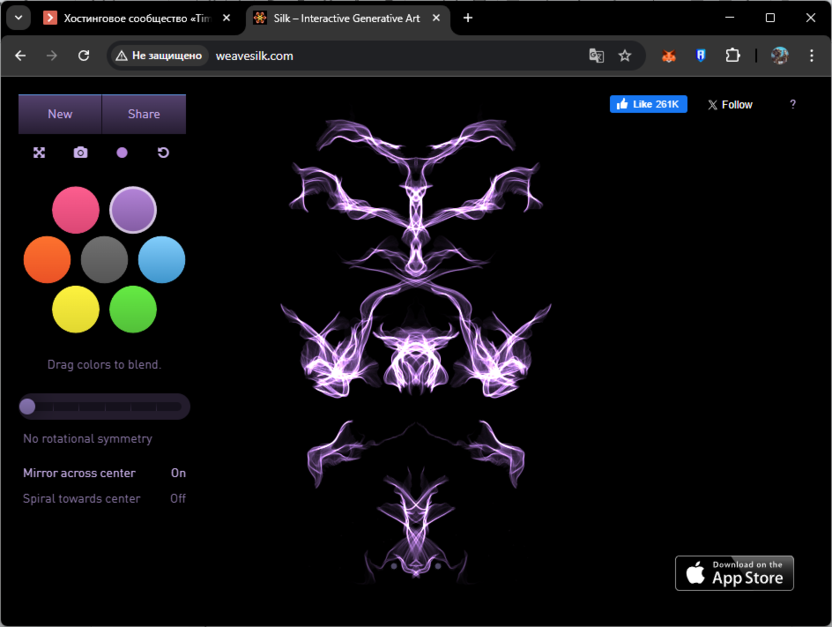Click the Share button
The height and width of the screenshot is (627, 832).
(144, 114)
